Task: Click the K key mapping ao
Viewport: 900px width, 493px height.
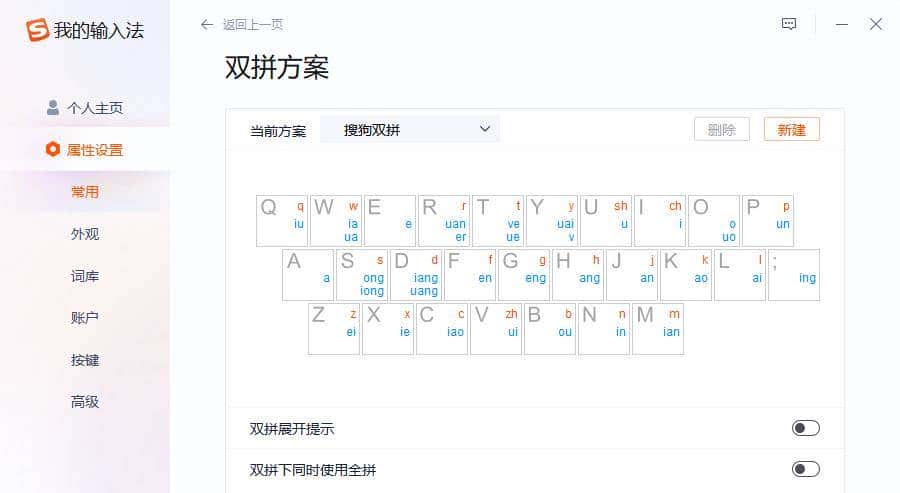Action: [685, 275]
